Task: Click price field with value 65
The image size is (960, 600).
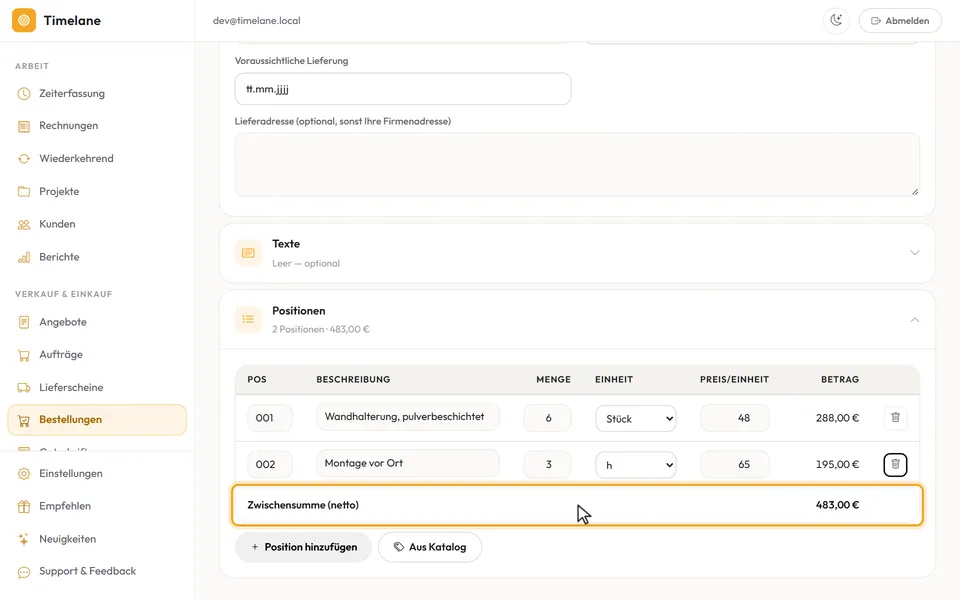Action: [x=735, y=465]
